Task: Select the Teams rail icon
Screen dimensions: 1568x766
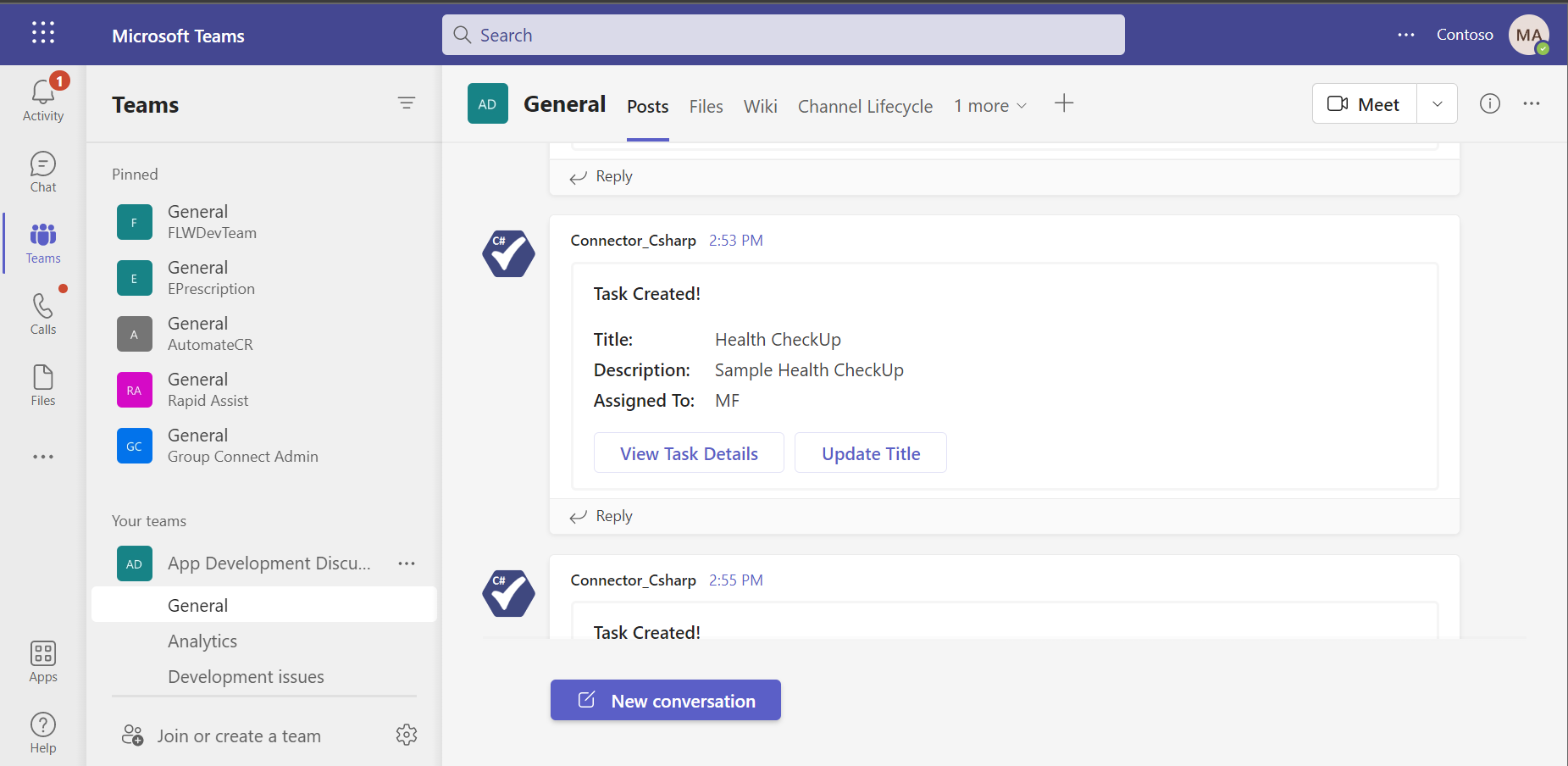Action: pyautogui.click(x=43, y=243)
